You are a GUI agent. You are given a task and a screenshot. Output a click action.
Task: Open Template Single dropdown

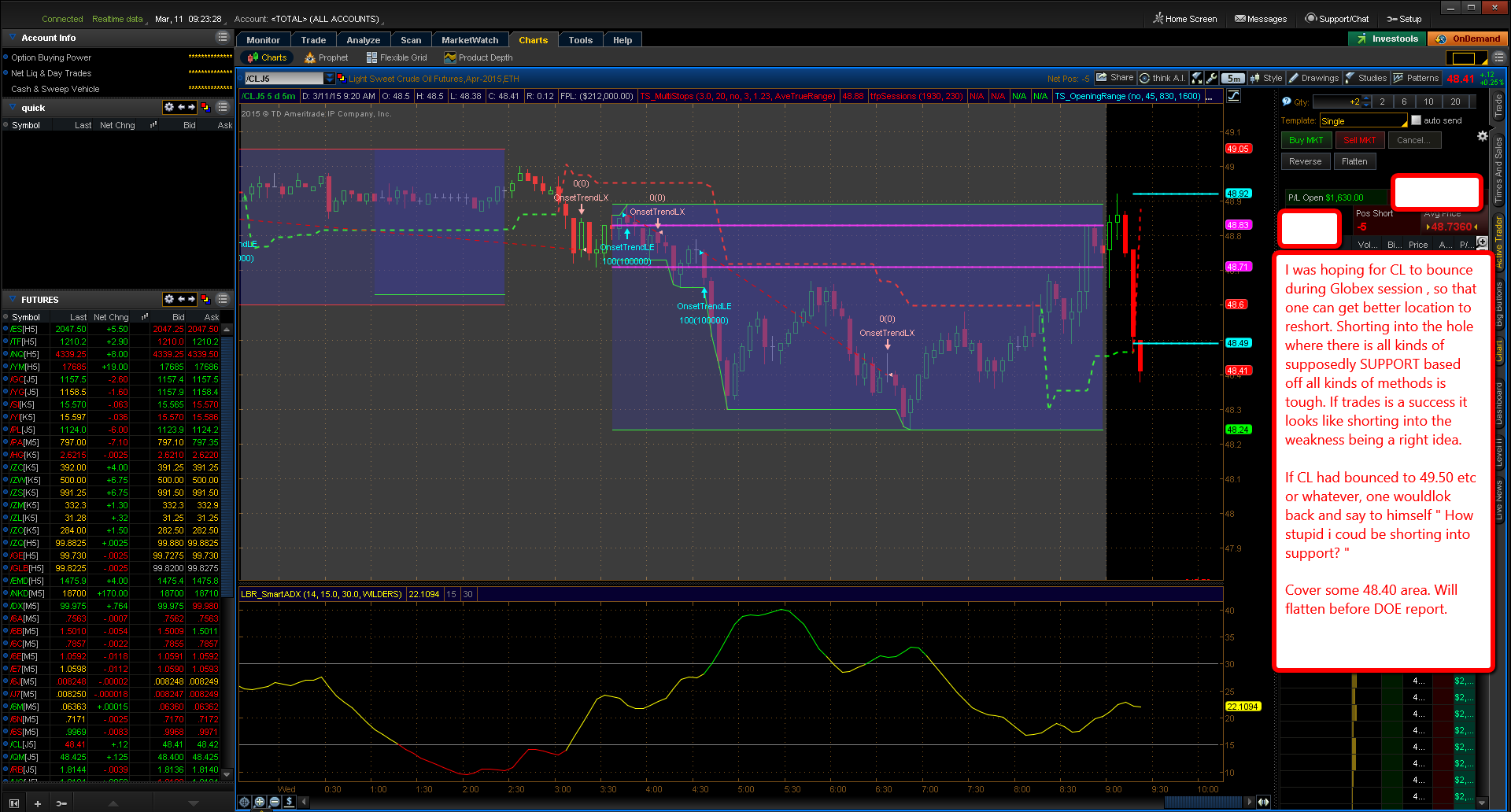1363,120
